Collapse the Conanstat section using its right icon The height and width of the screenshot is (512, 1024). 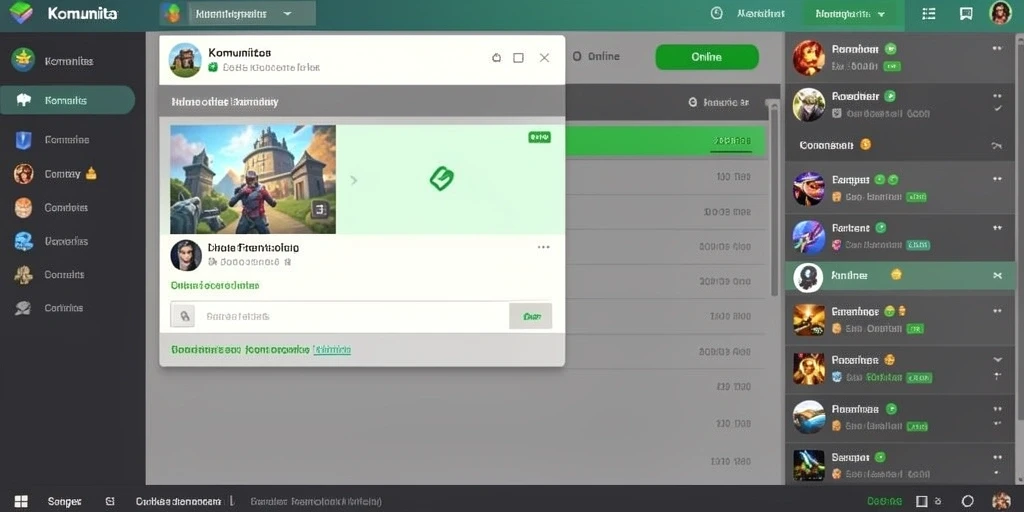tap(997, 146)
